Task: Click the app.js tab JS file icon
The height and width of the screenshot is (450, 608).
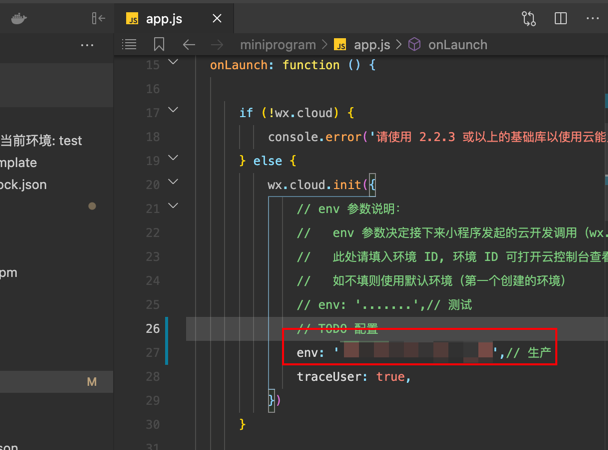Action: tap(132, 18)
